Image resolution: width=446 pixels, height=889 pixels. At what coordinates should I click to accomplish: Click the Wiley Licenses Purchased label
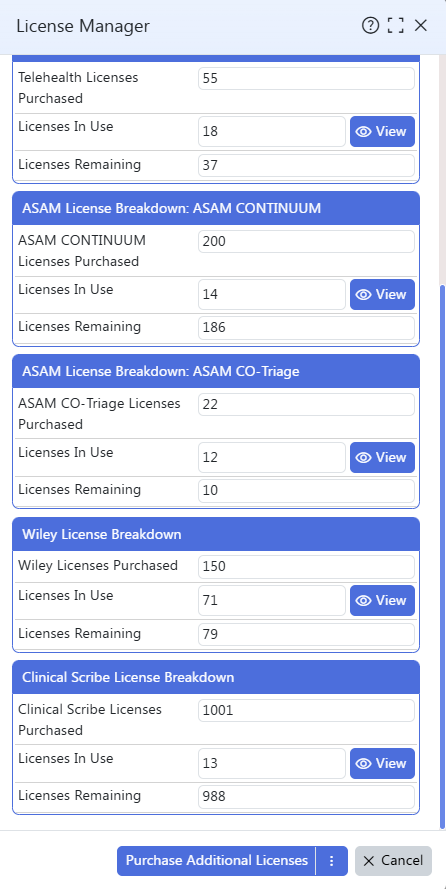click(x=98, y=565)
